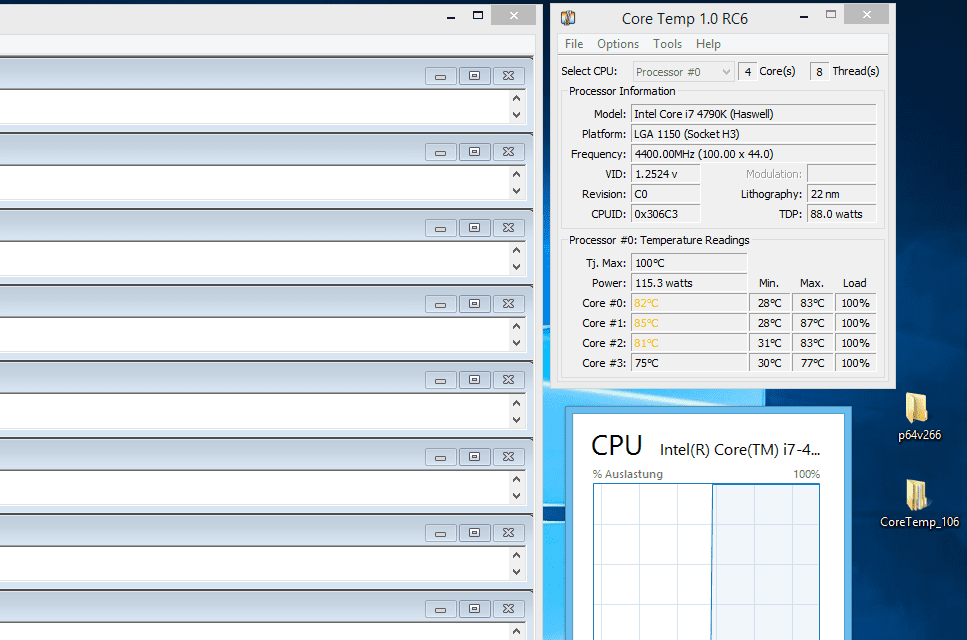Click Core #1 temperature 85°C

click(689, 323)
